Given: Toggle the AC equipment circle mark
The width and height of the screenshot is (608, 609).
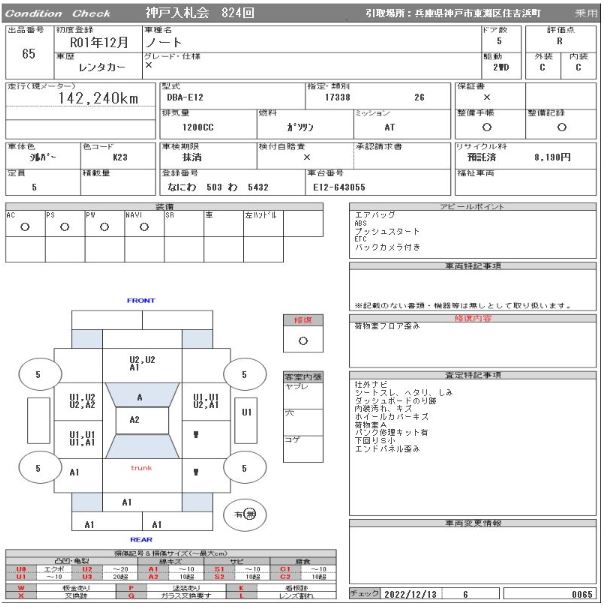Looking at the screenshot, I should click(x=24, y=227).
